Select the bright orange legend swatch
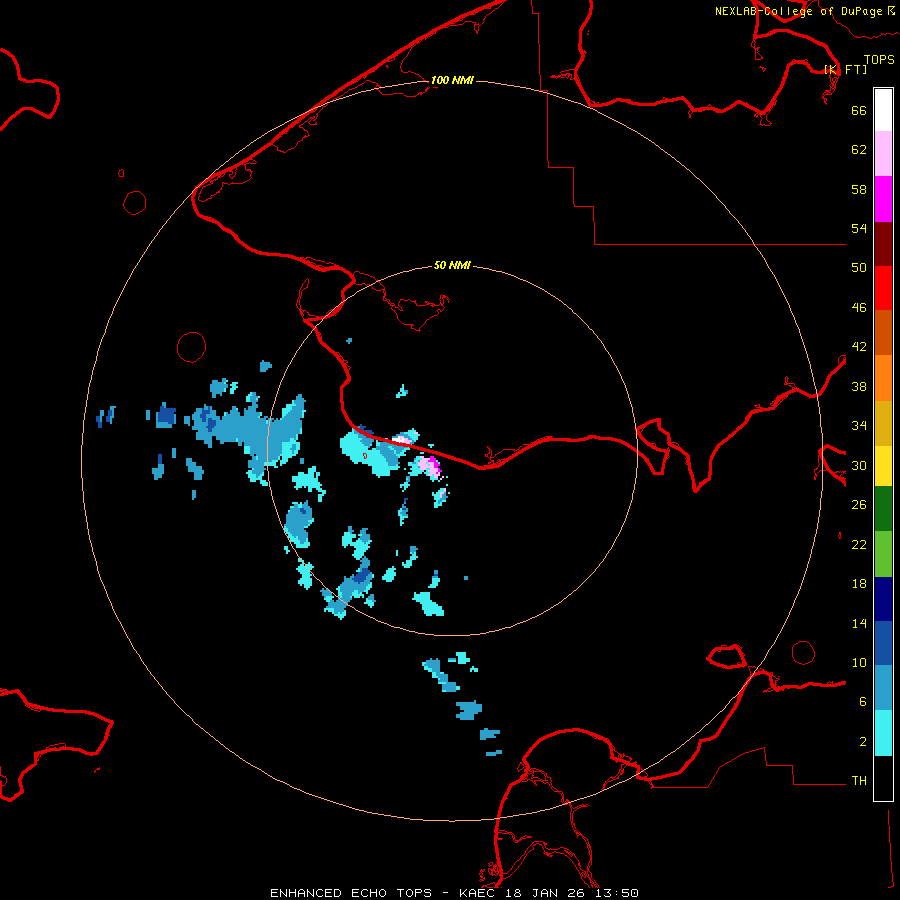Viewport: 900px width, 900px height. (x=883, y=378)
